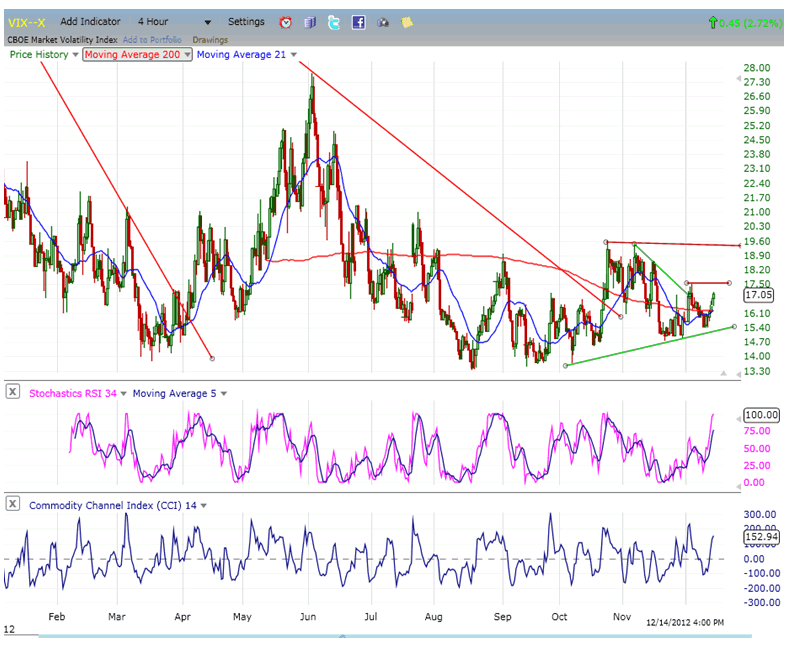Click the alarm clock alert icon
Viewport: 789px width, 645px height.
click(286, 22)
